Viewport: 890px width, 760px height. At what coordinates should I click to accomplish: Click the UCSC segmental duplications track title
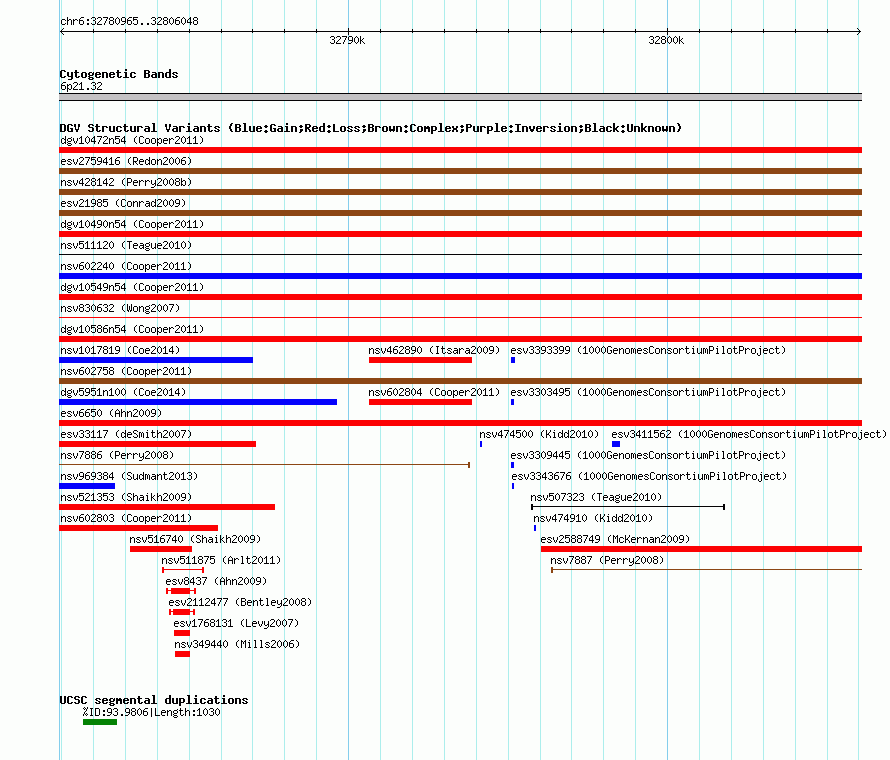click(153, 700)
